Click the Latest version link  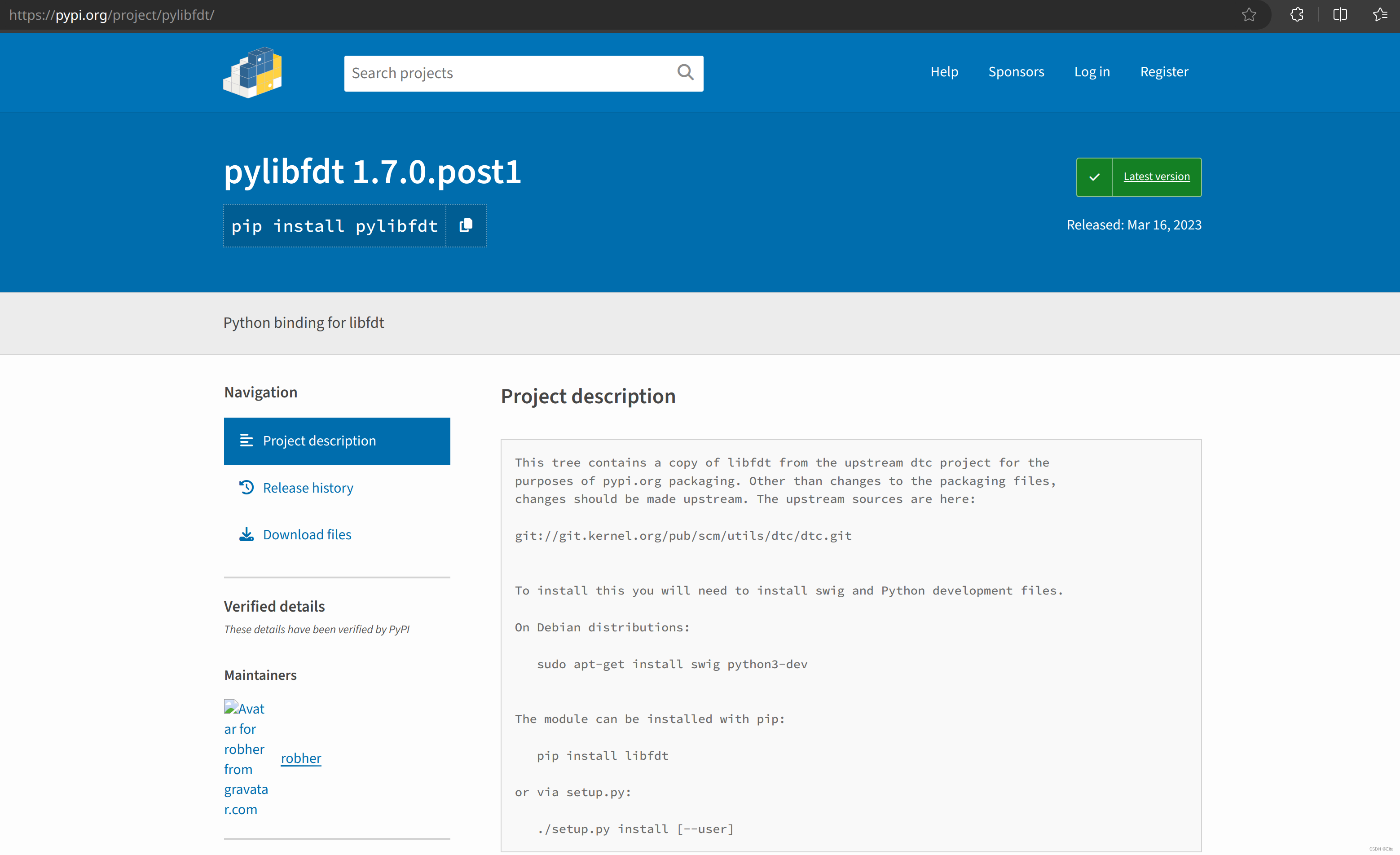(1156, 176)
